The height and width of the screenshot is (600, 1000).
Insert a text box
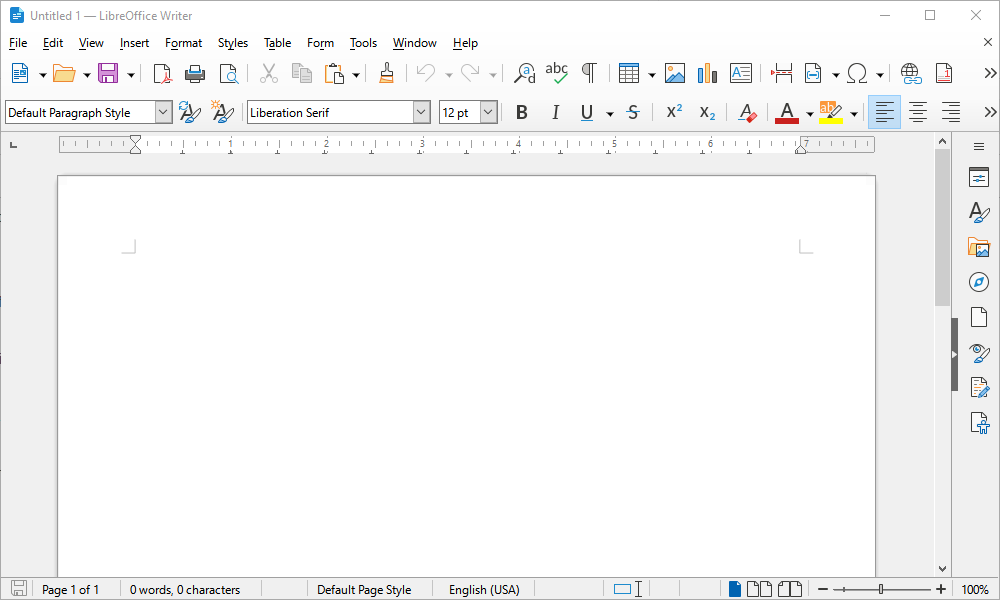click(x=740, y=73)
